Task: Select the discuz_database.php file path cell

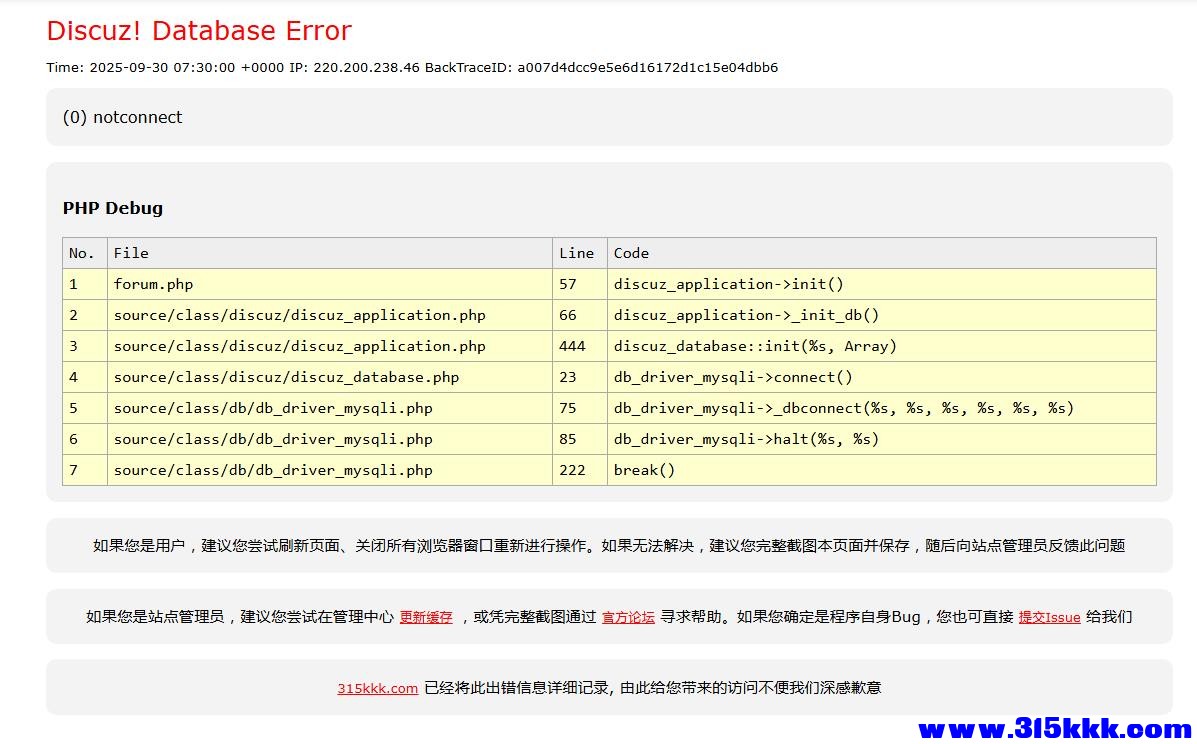Action: tap(286, 377)
